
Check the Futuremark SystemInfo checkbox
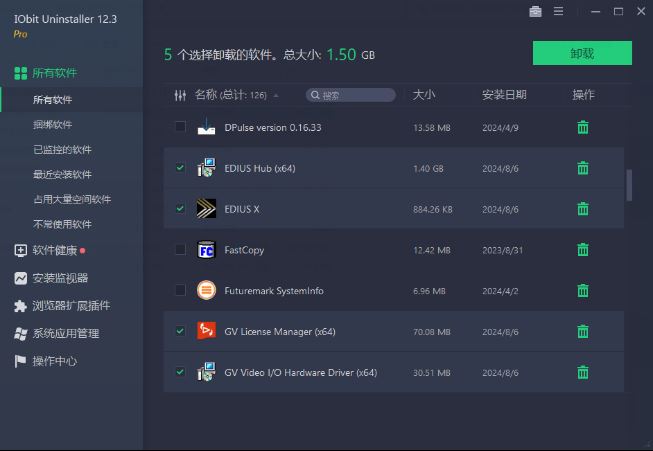[180, 290]
